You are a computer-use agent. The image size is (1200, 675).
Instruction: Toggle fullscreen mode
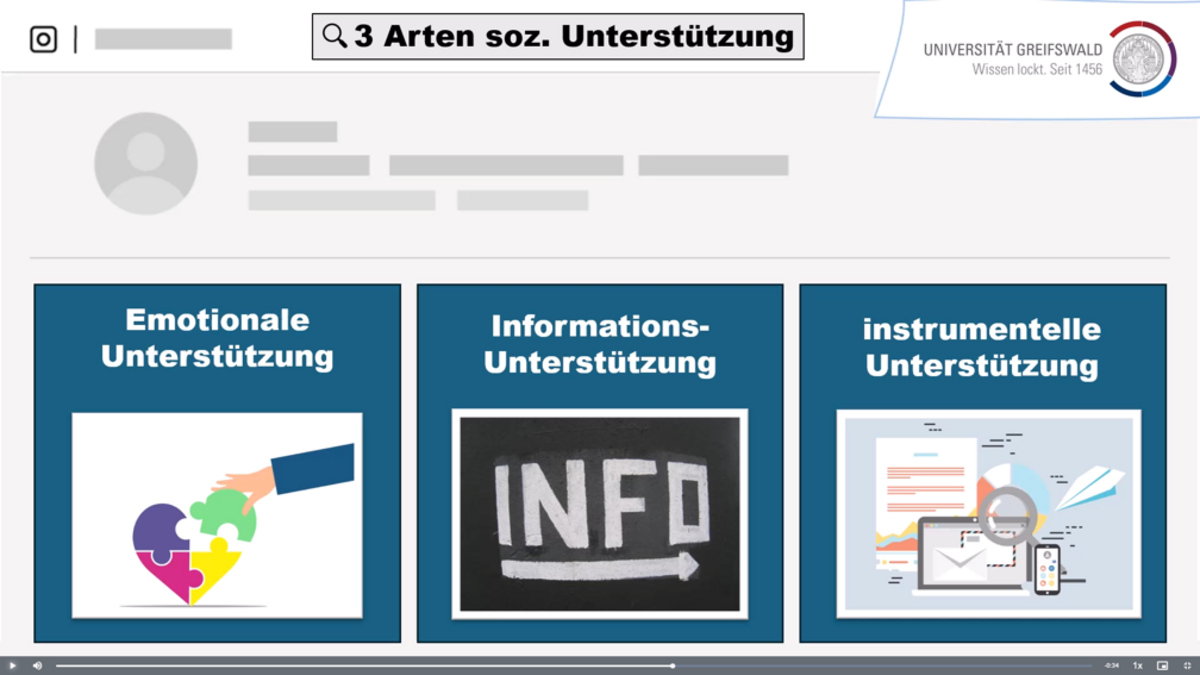pyautogui.click(x=1187, y=665)
